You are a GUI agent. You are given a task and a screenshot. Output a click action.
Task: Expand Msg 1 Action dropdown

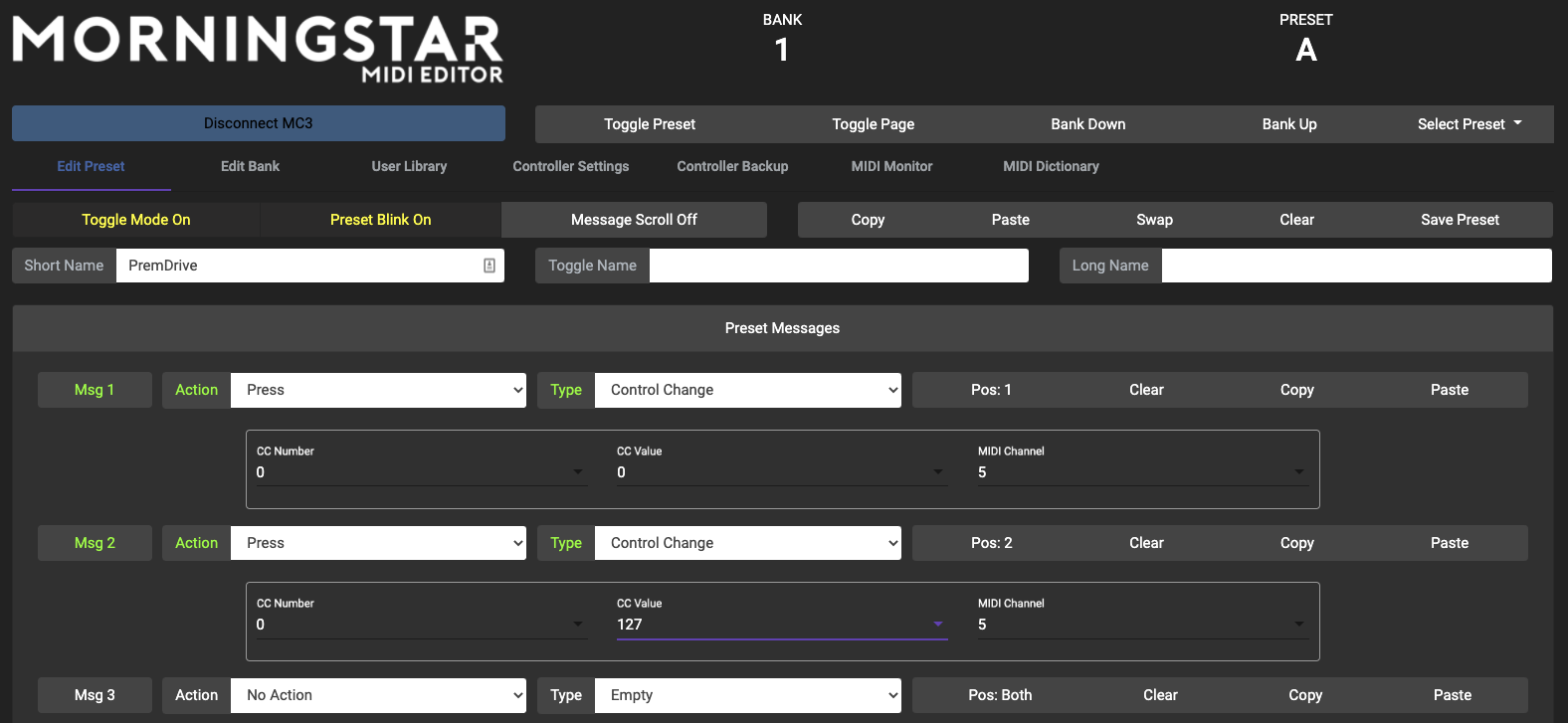click(378, 390)
